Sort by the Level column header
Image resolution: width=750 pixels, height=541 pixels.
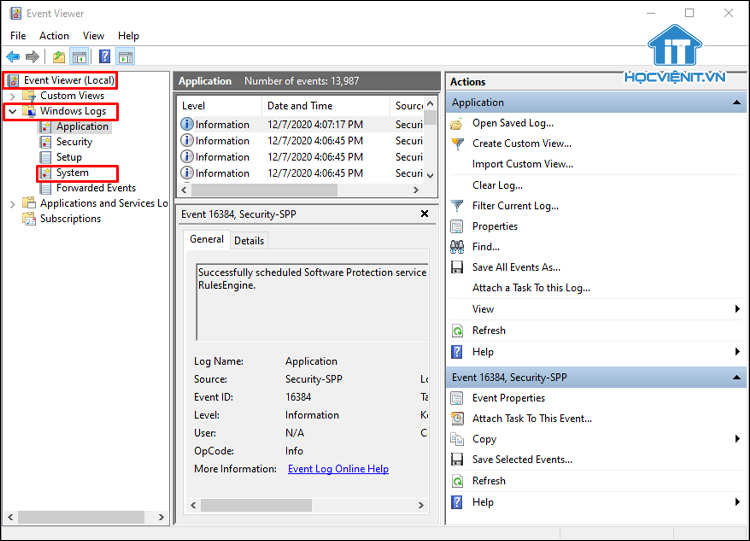pos(220,106)
